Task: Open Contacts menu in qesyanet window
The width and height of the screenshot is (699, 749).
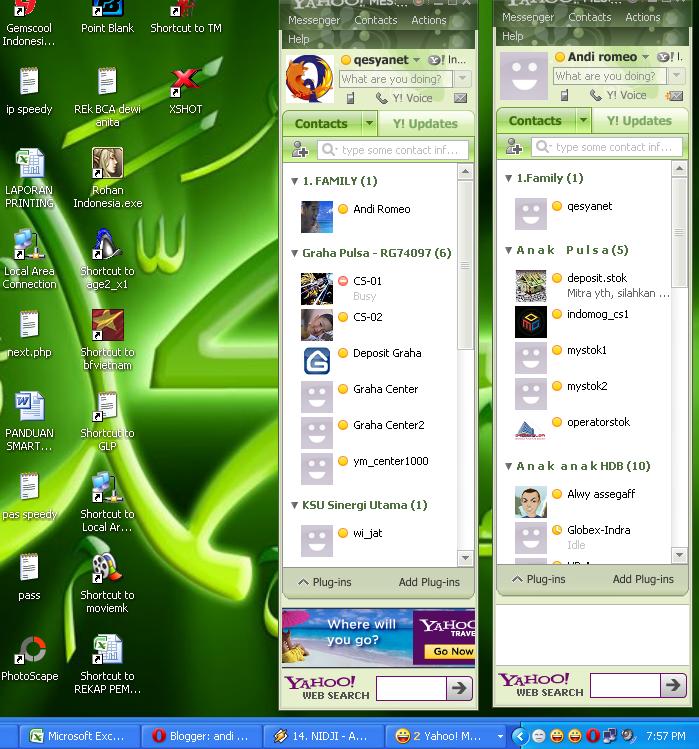Action: (x=376, y=20)
